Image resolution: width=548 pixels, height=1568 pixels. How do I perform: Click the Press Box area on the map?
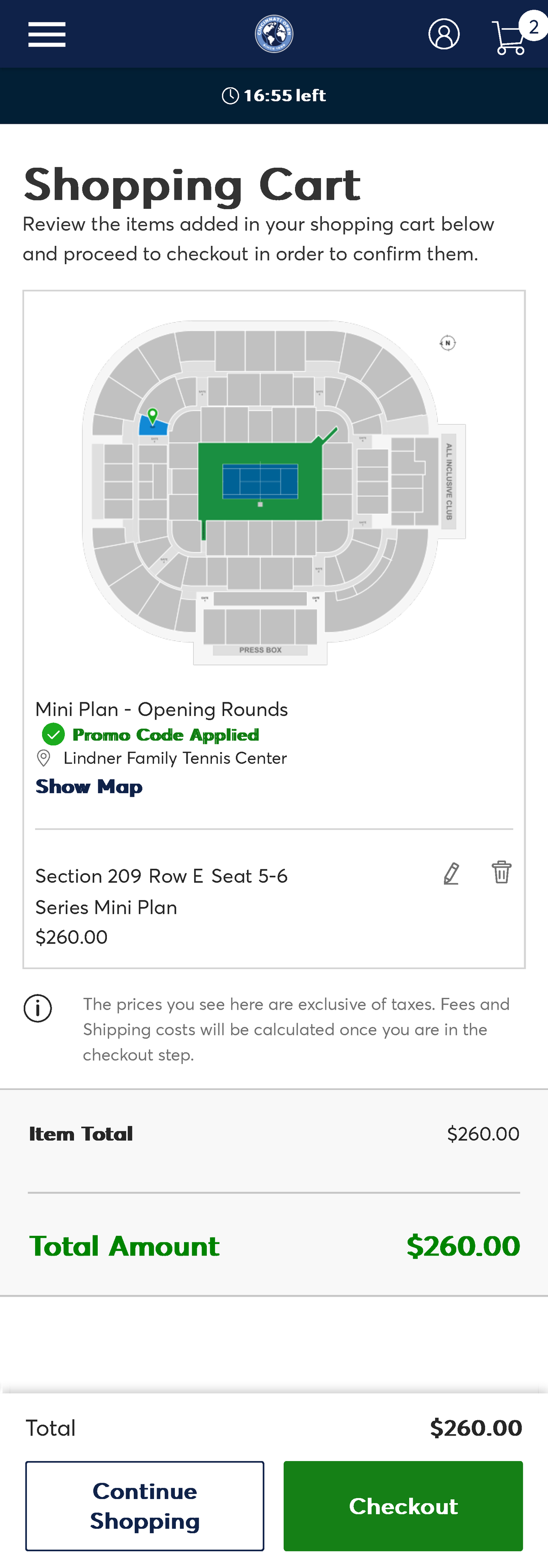coord(260,650)
